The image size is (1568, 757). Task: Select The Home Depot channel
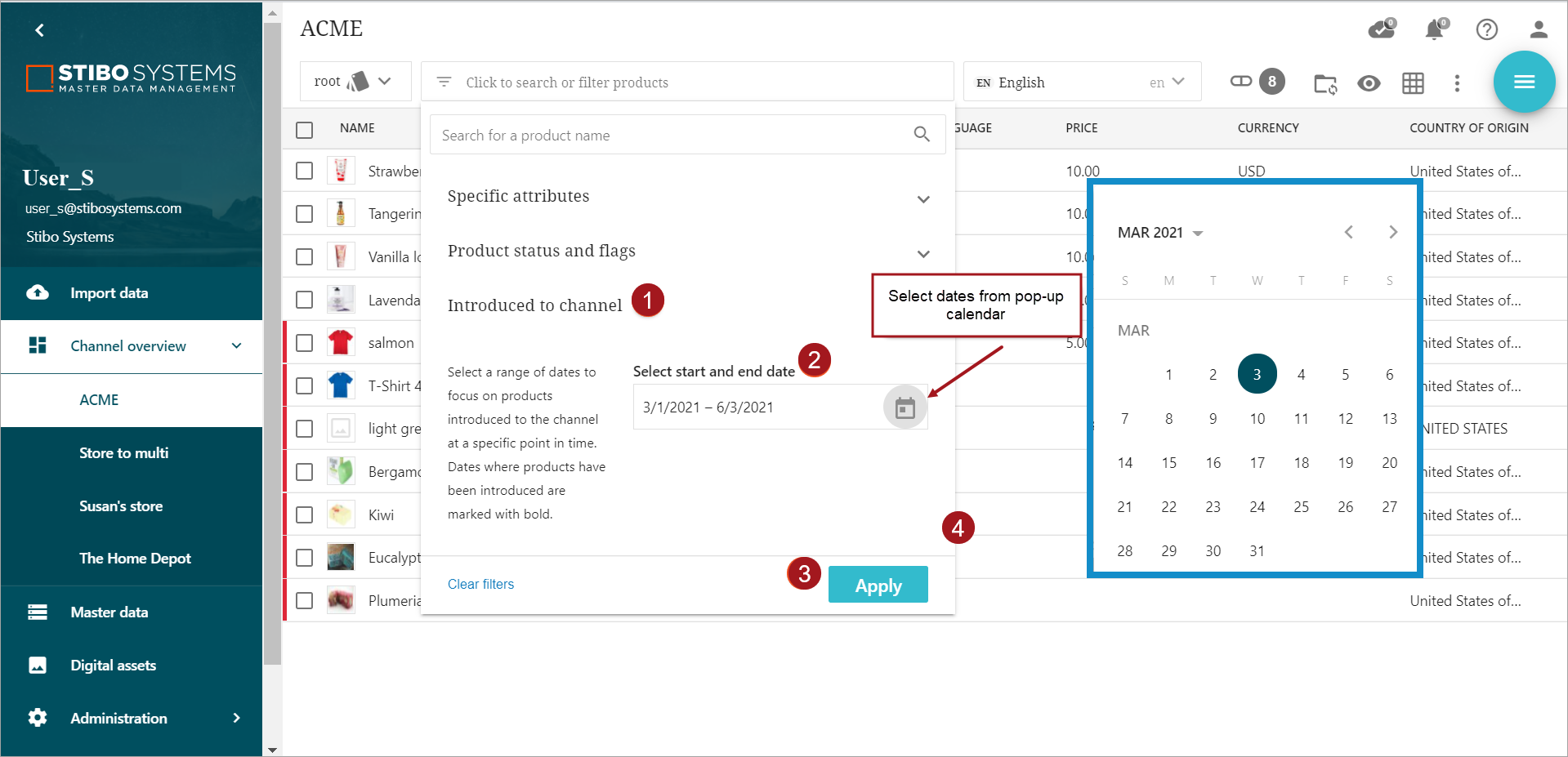(x=135, y=559)
